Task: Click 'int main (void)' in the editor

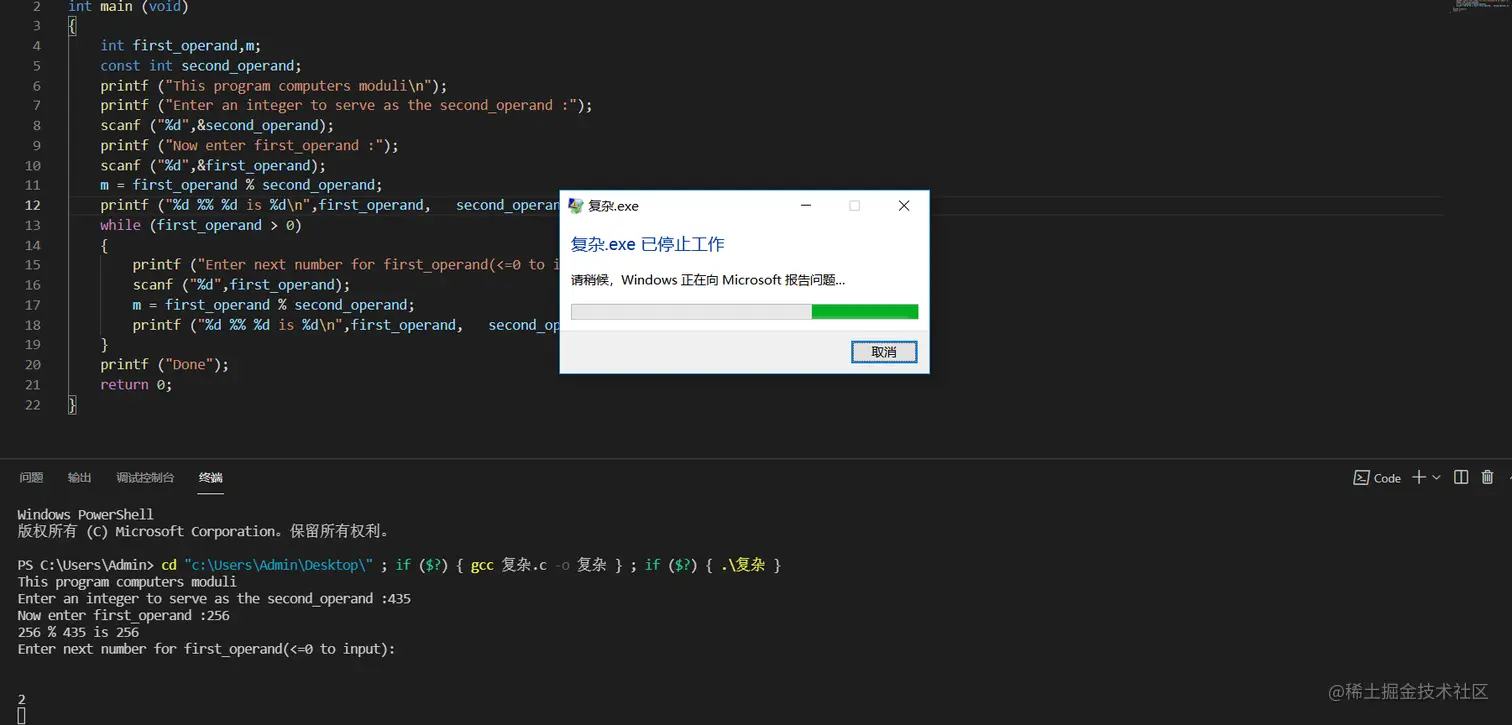Action: 128,6
